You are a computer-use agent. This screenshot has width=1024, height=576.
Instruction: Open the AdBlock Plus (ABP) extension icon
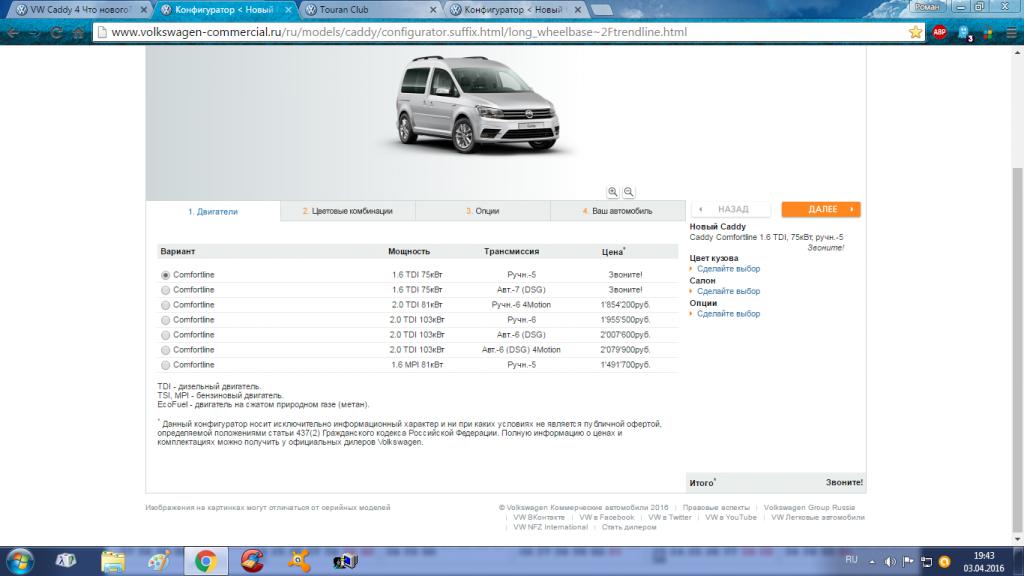940,32
